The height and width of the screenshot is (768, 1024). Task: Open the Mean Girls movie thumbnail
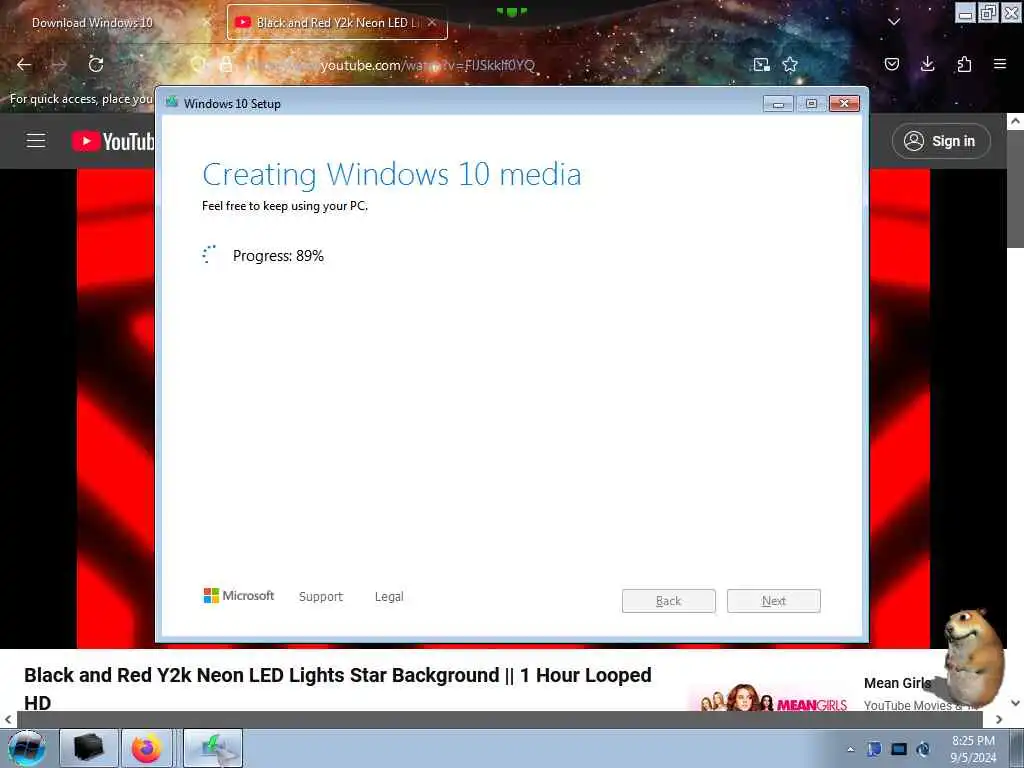coord(773,697)
